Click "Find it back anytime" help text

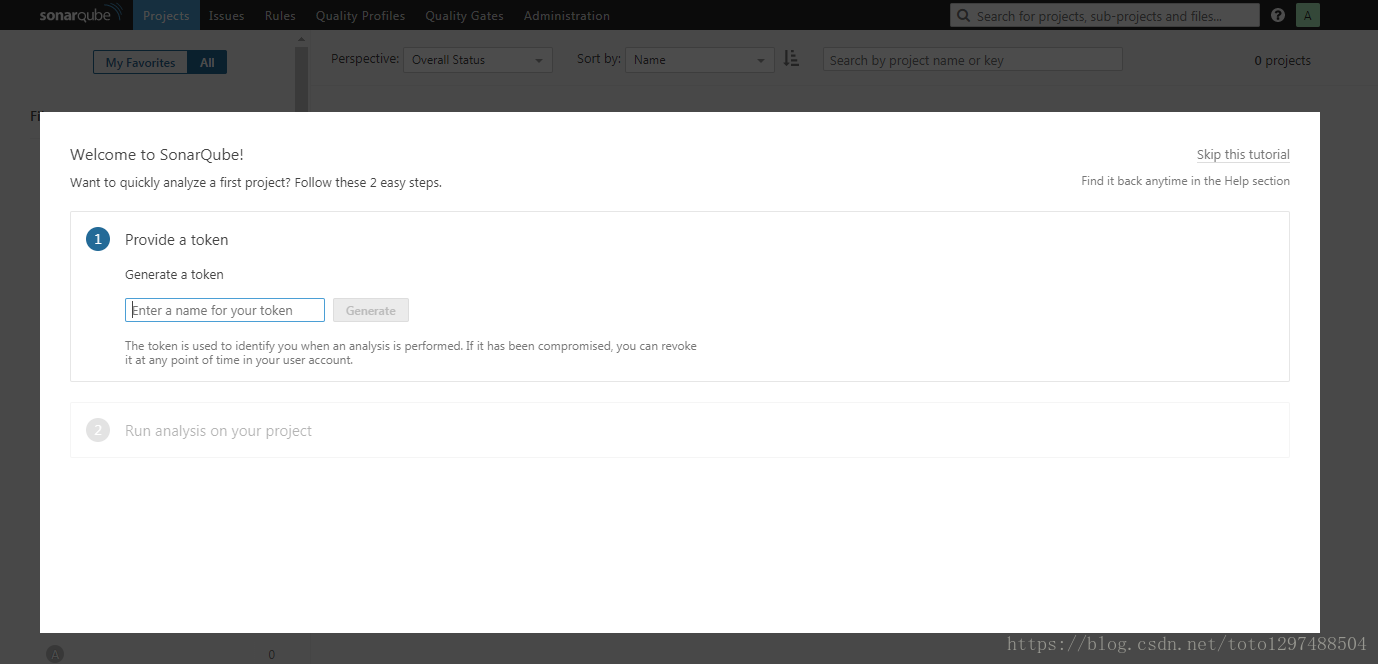coord(1185,181)
